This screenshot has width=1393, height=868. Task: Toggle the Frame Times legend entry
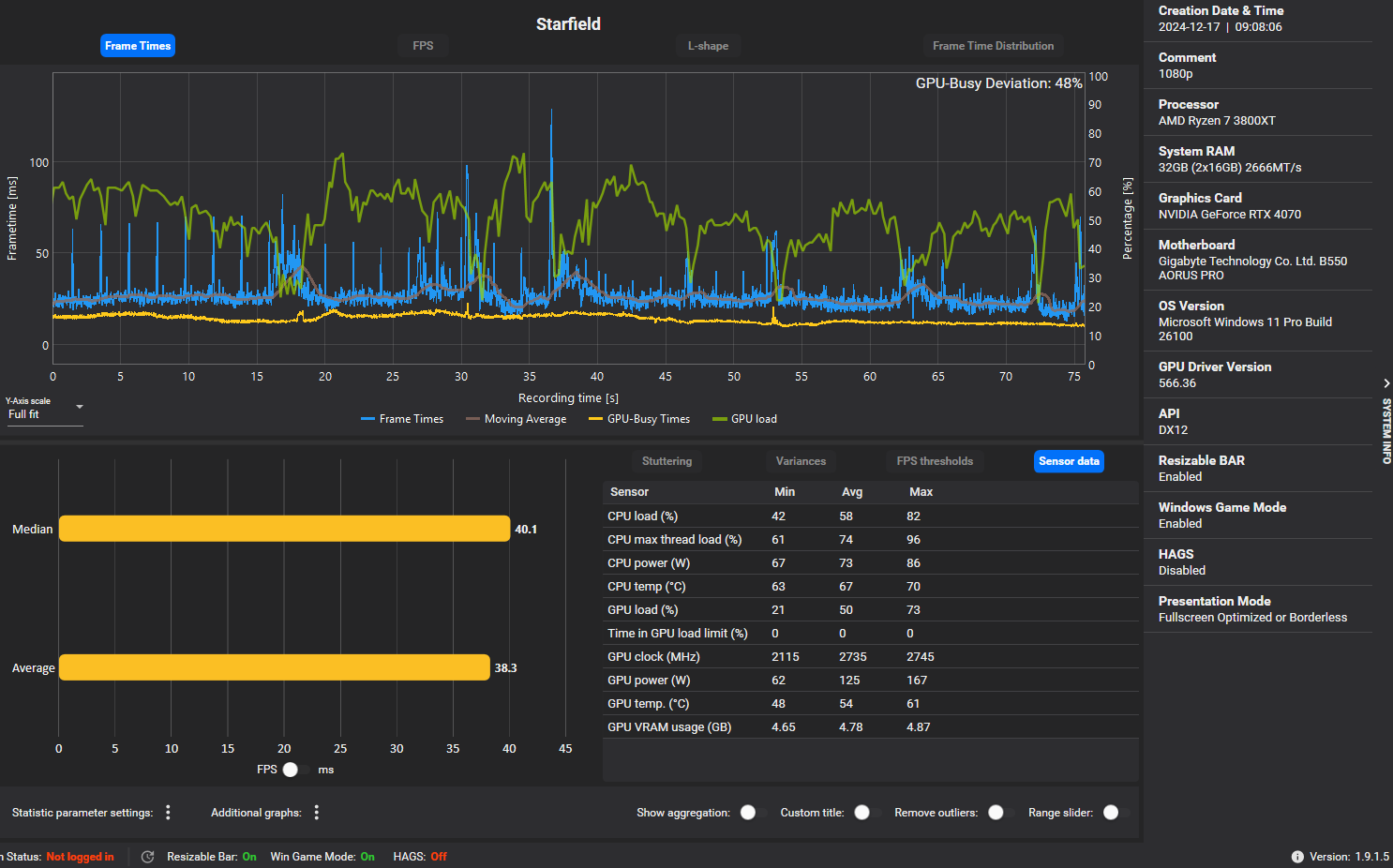click(x=402, y=419)
